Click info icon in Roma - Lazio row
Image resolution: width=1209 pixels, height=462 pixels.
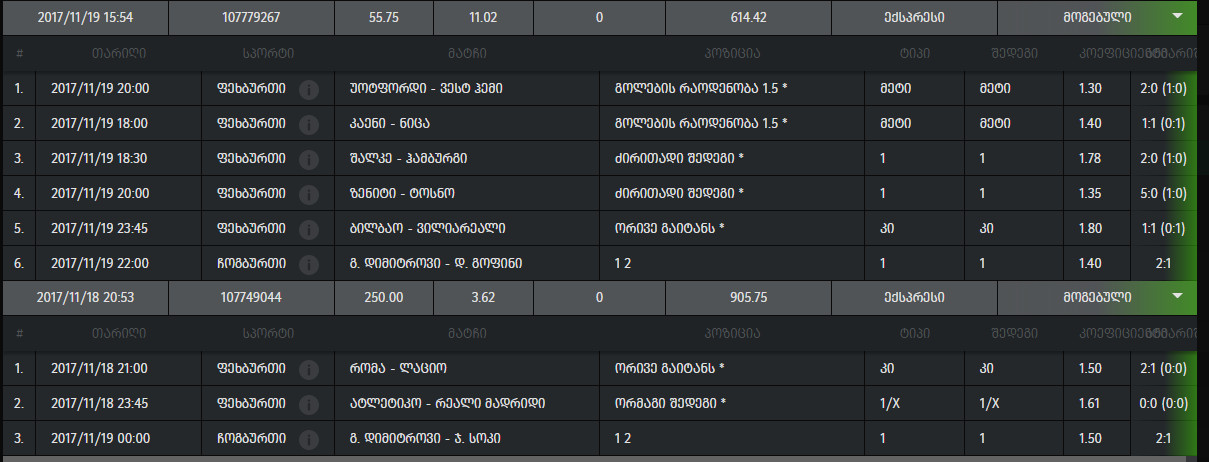309,368
